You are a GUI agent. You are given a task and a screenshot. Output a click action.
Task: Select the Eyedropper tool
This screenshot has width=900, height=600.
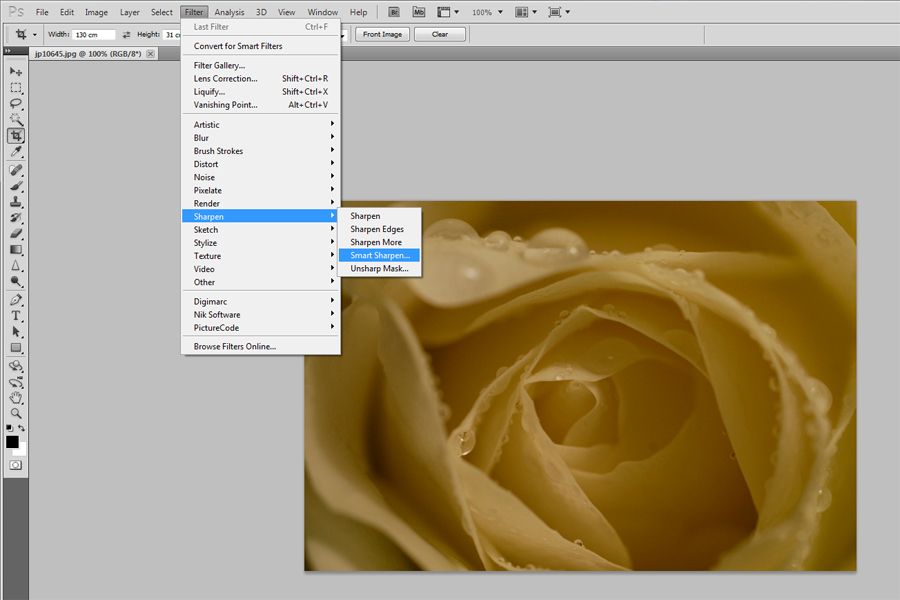(x=15, y=152)
